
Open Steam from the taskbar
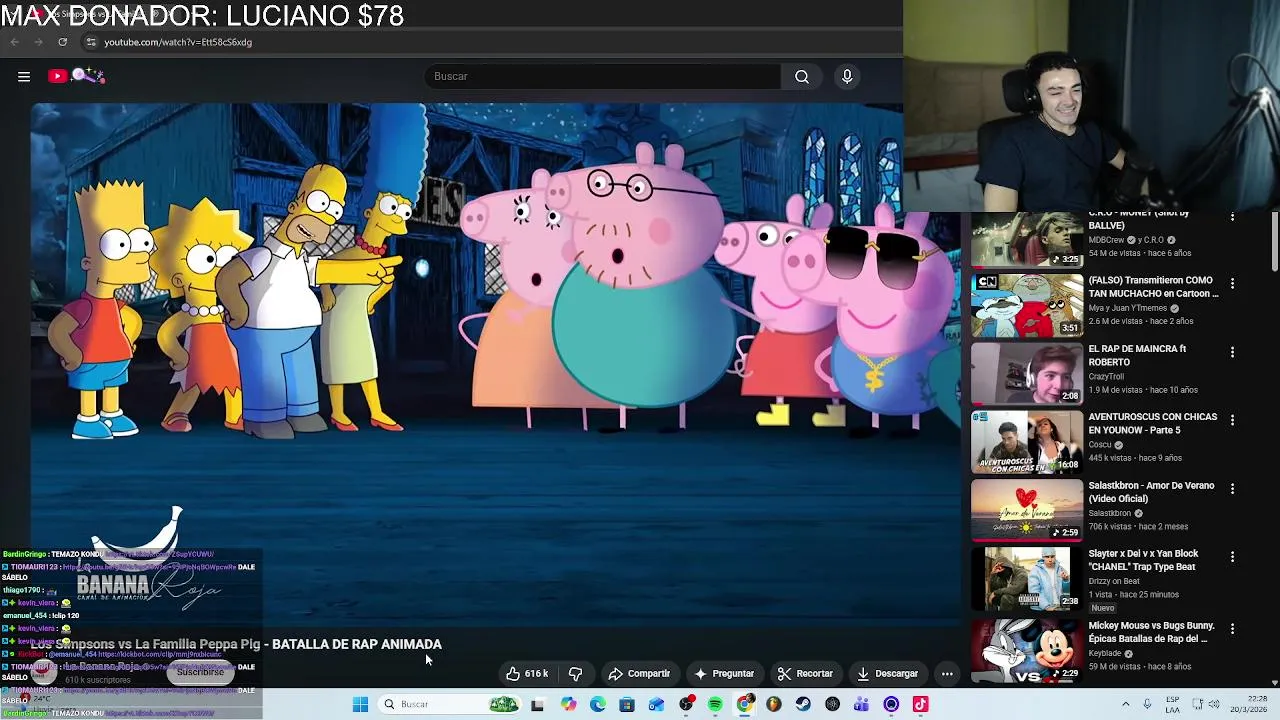pos(803,704)
